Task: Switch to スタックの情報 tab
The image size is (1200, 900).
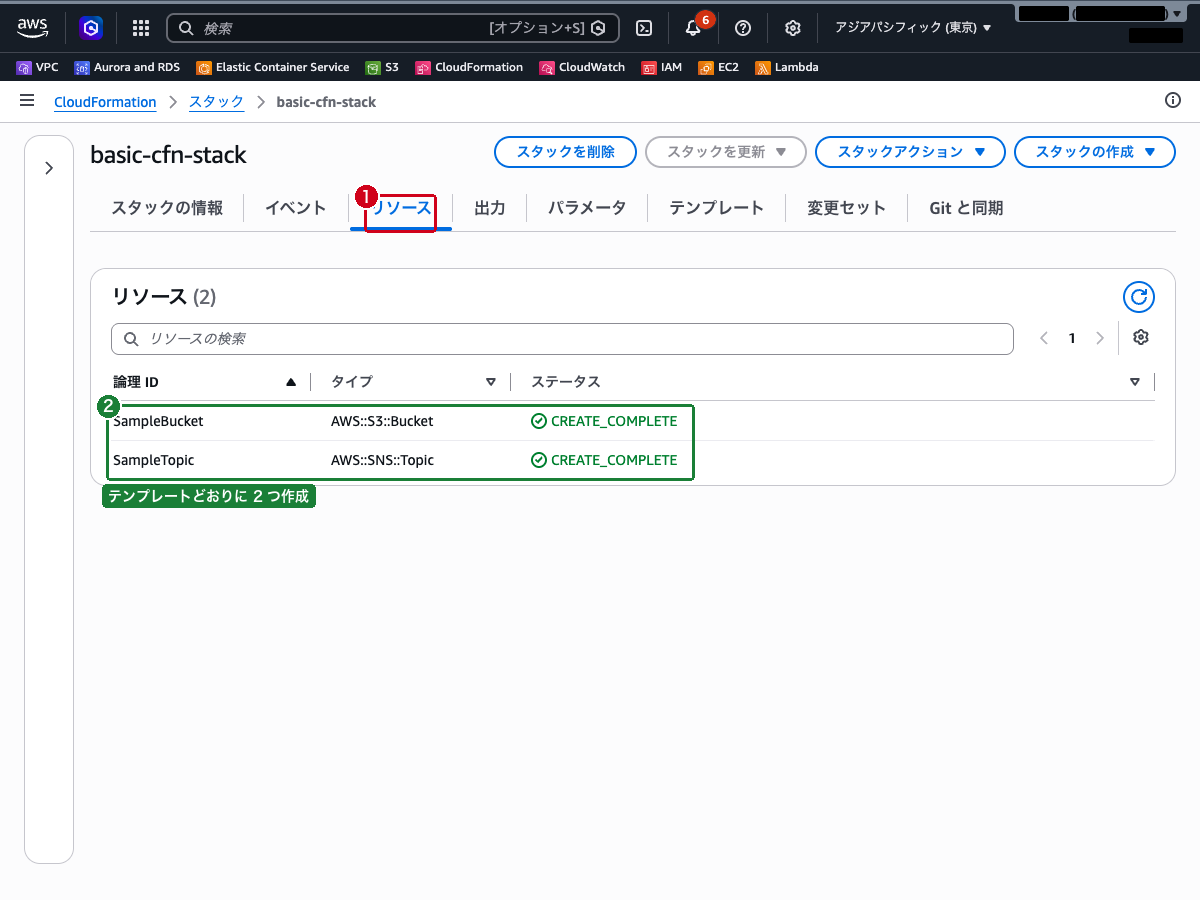Action: (x=167, y=208)
